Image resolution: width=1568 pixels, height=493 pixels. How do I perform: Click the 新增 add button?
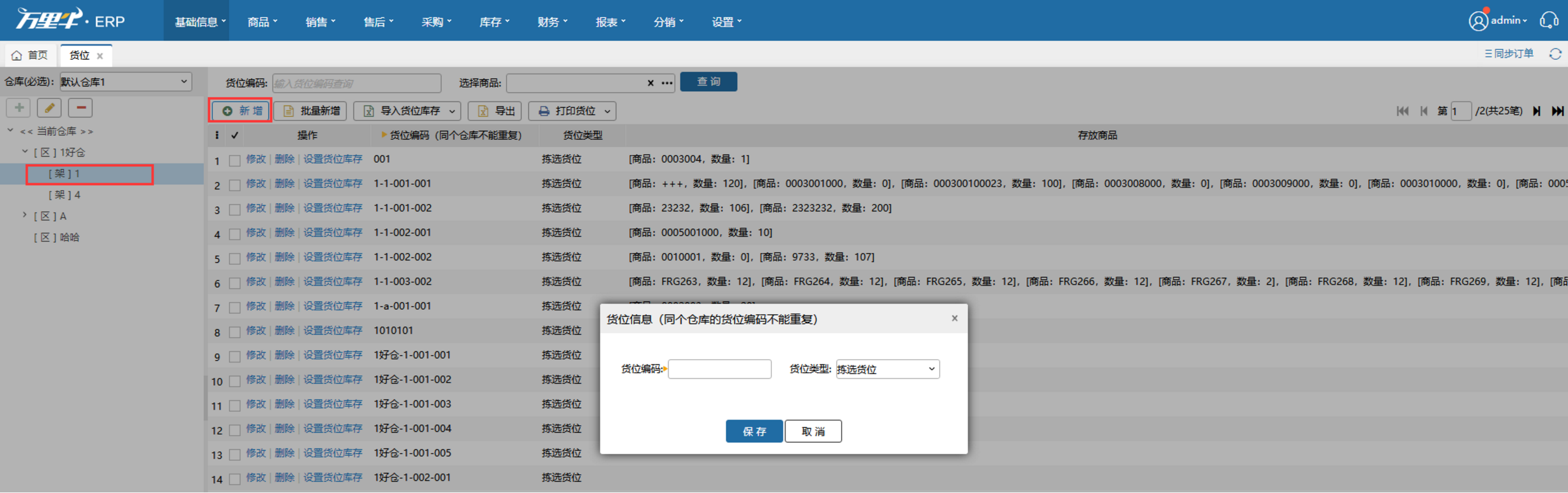242,111
